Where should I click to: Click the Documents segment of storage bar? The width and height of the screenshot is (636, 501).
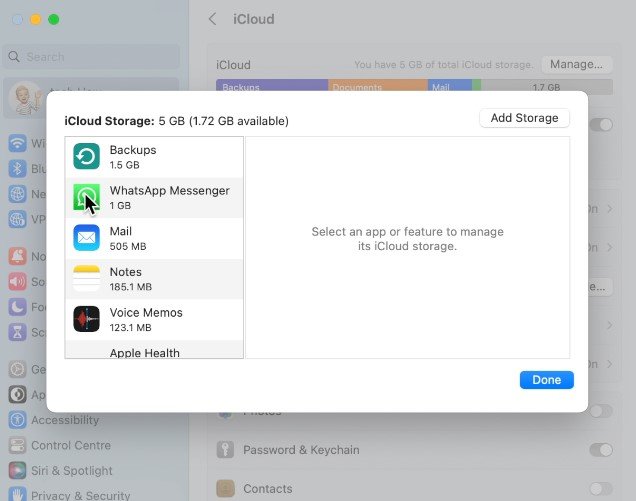click(378, 85)
